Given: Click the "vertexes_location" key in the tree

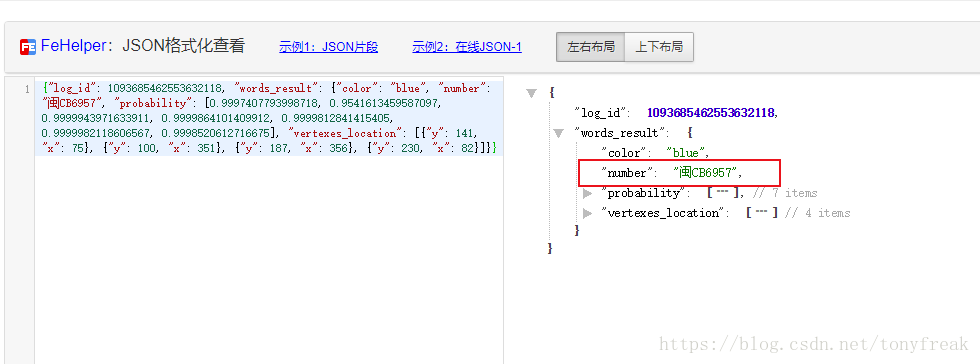Looking at the screenshot, I should click(x=662, y=213).
